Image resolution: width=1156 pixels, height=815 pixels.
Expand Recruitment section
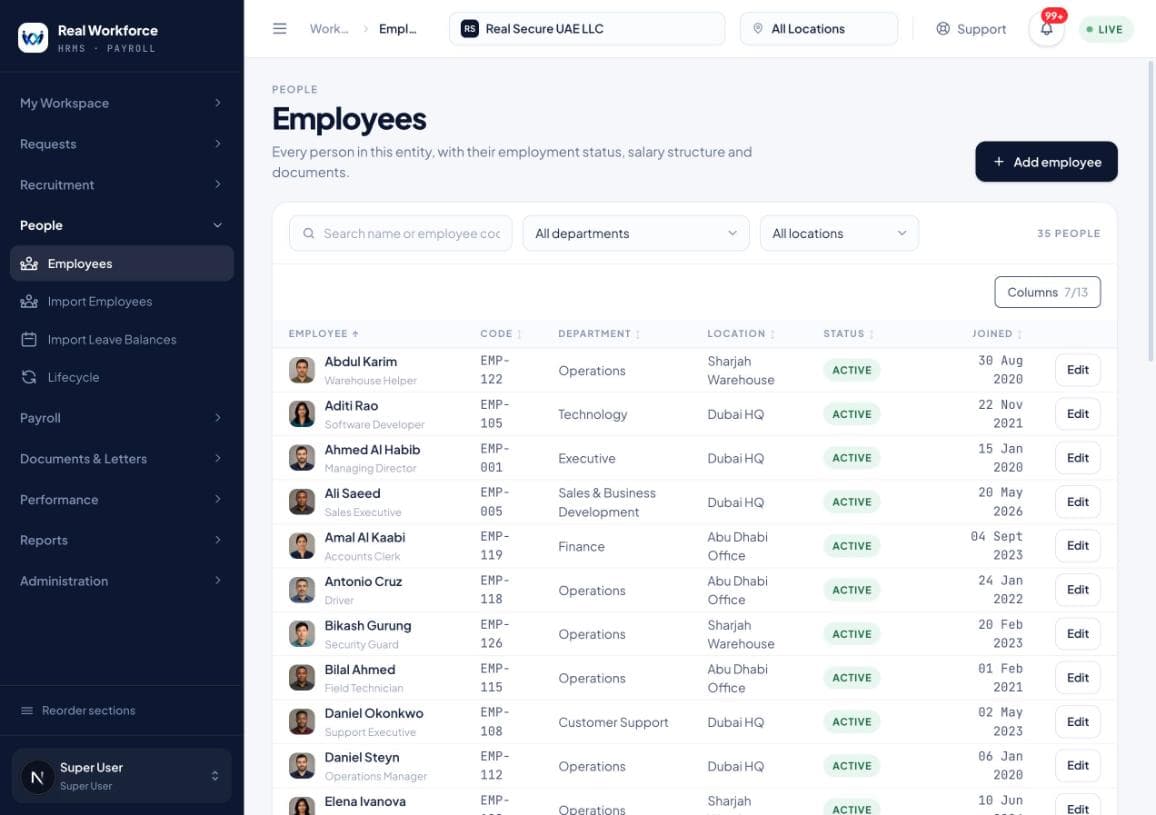[x=122, y=184]
